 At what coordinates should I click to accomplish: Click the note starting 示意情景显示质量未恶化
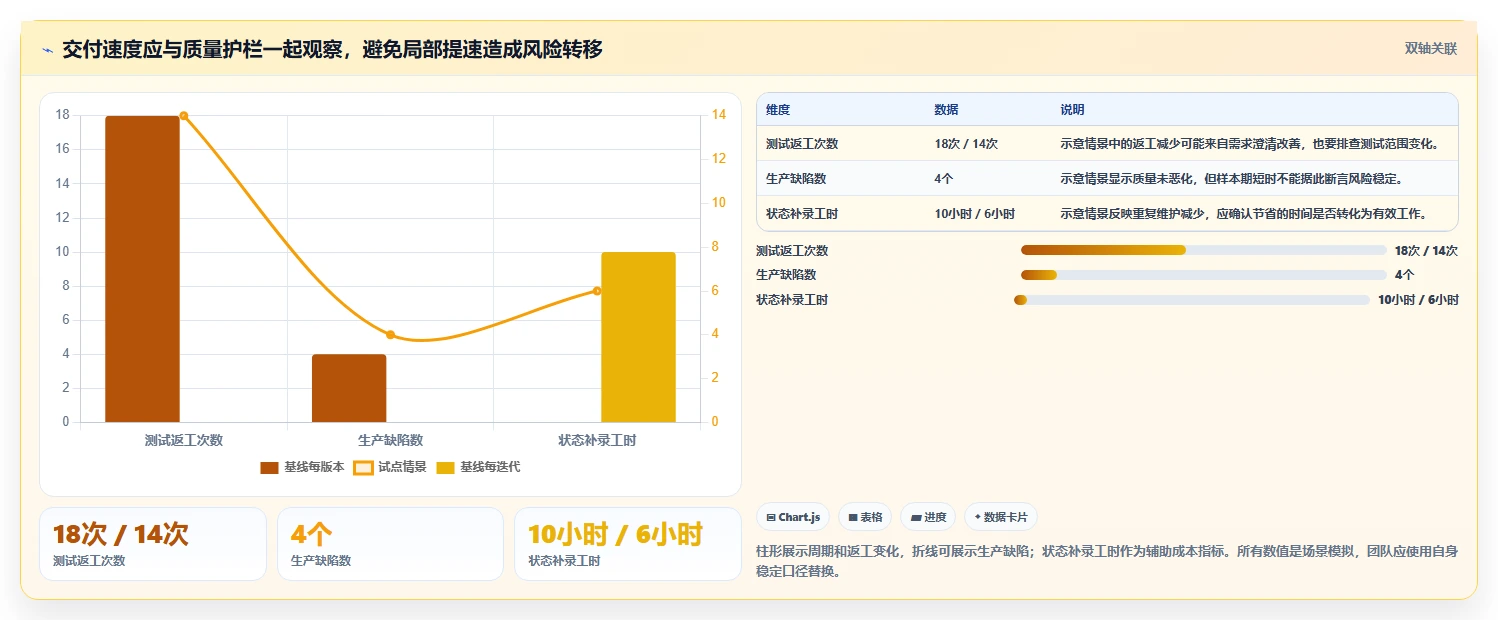click(1232, 179)
